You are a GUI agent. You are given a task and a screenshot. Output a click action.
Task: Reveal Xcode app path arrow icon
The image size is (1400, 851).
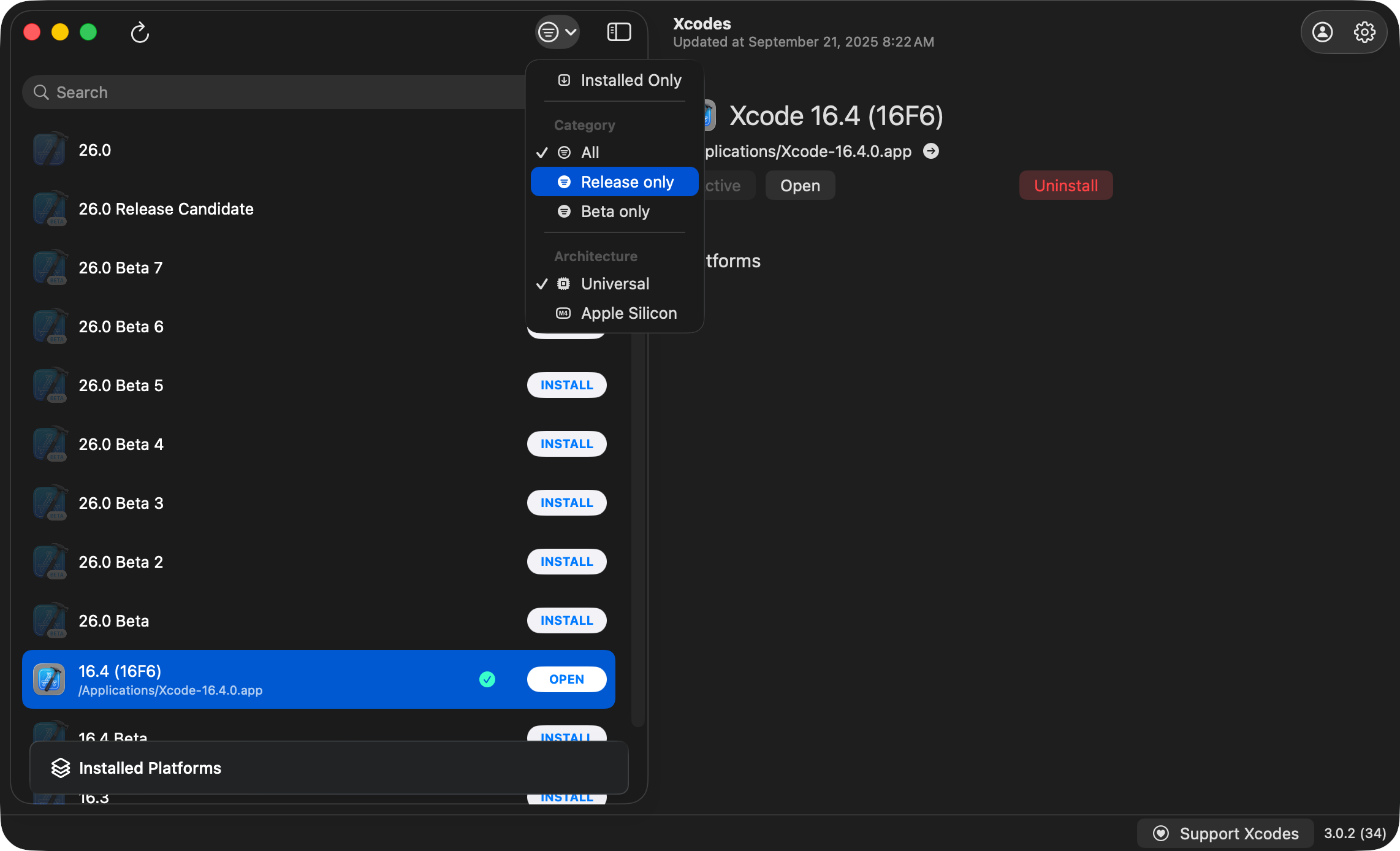click(x=930, y=151)
